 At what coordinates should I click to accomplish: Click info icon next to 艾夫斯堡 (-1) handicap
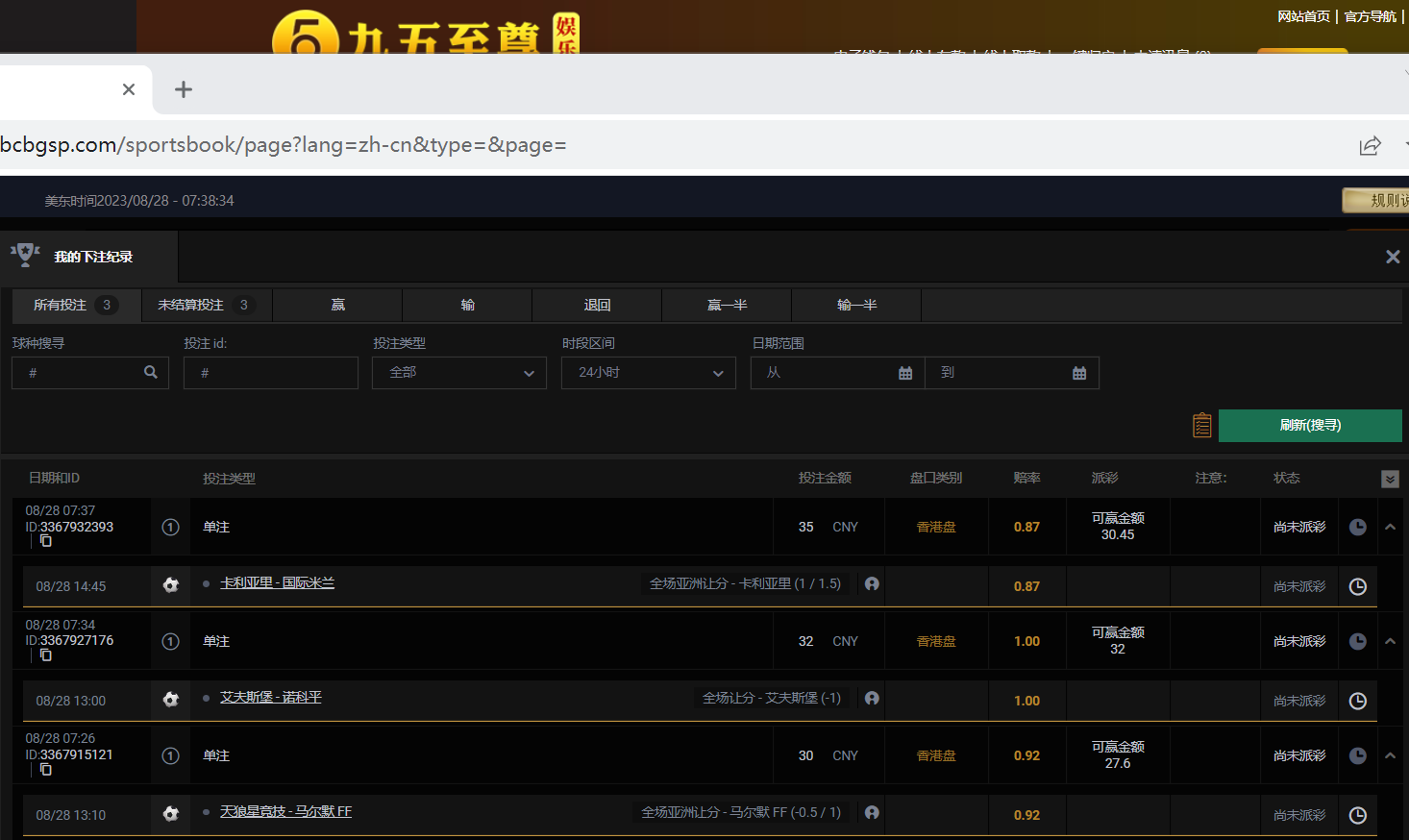pyautogui.click(x=872, y=698)
